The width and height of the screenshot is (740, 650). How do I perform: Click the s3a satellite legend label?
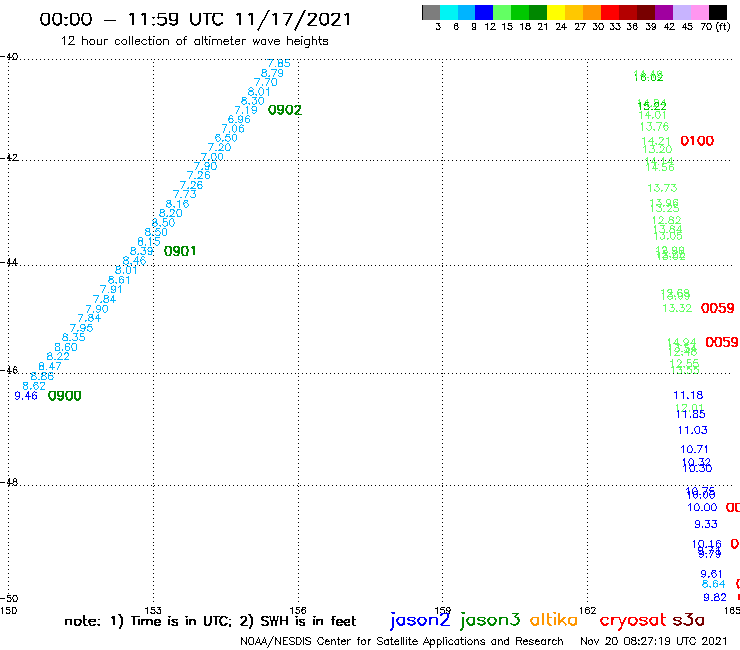(x=688, y=620)
